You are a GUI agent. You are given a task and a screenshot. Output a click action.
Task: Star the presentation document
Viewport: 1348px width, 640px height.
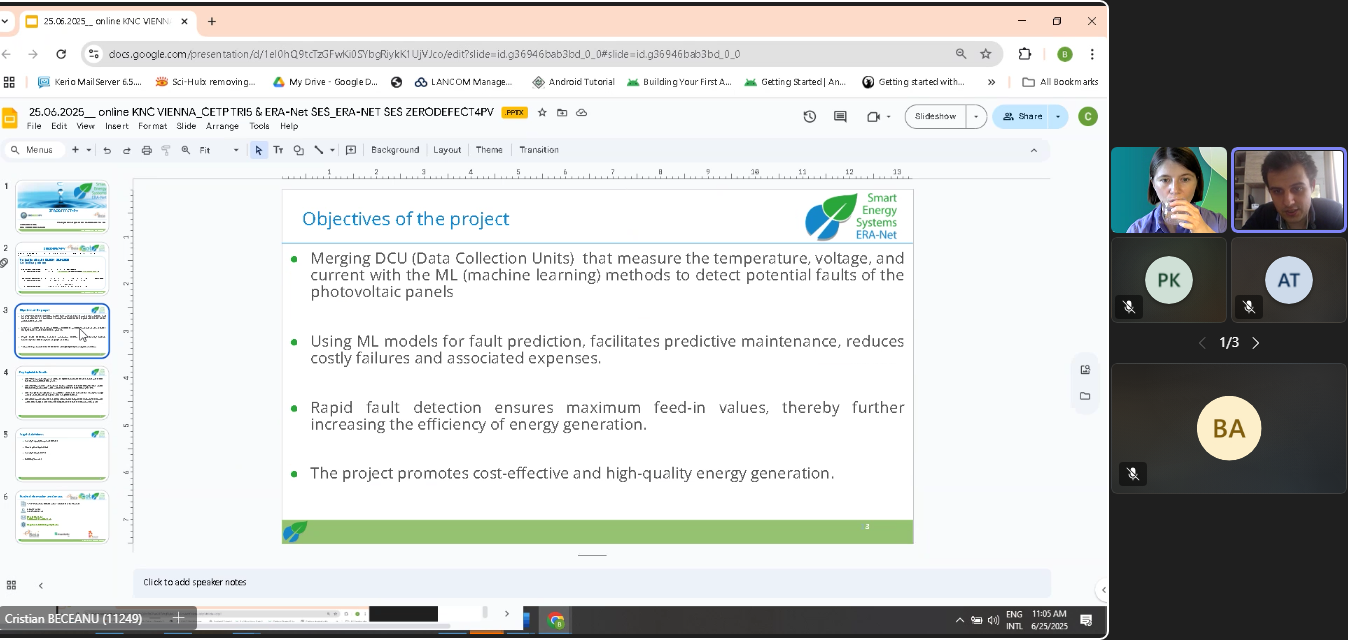click(x=542, y=113)
